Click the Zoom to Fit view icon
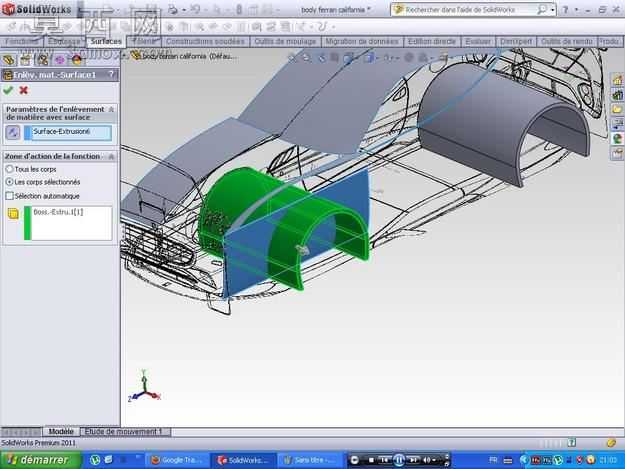The width and height of the screenshot is (625, 469). tap(293, 58)
